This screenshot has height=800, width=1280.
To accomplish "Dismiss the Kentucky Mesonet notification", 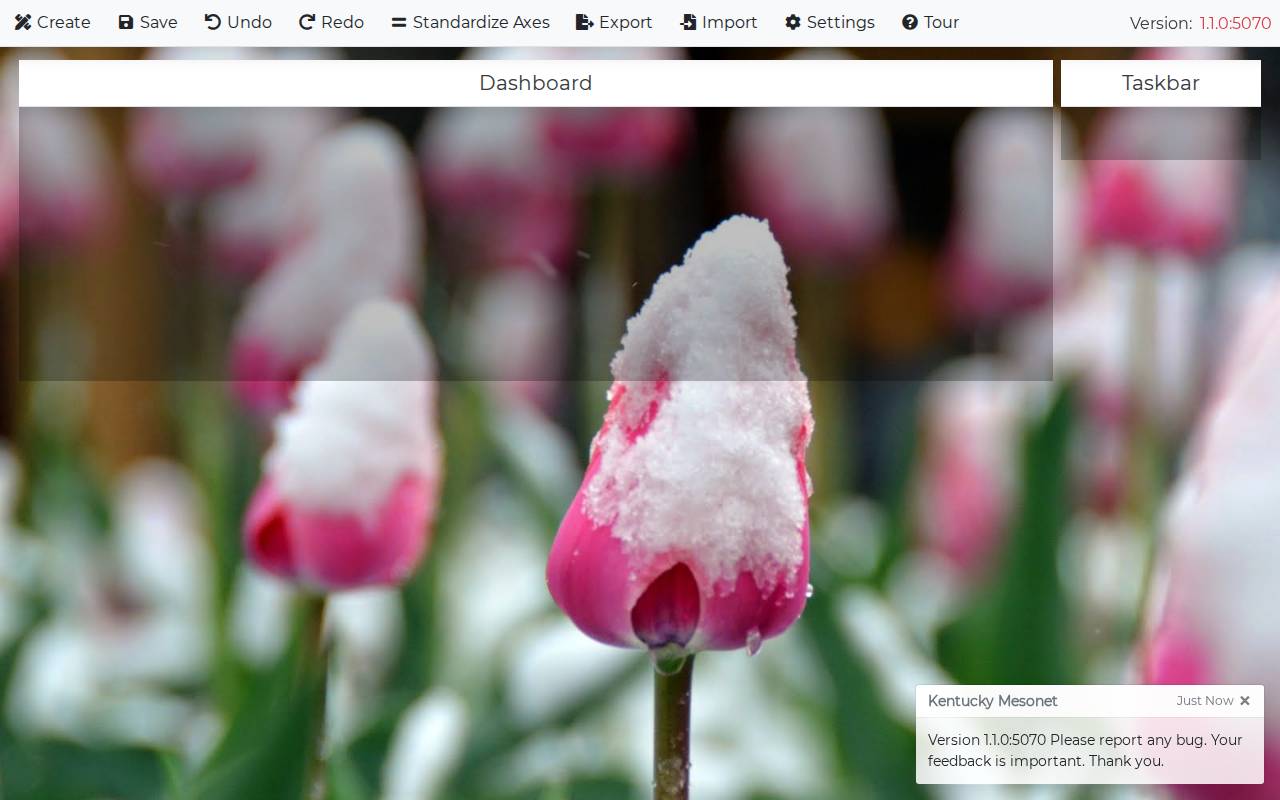I will point(1245,701).
